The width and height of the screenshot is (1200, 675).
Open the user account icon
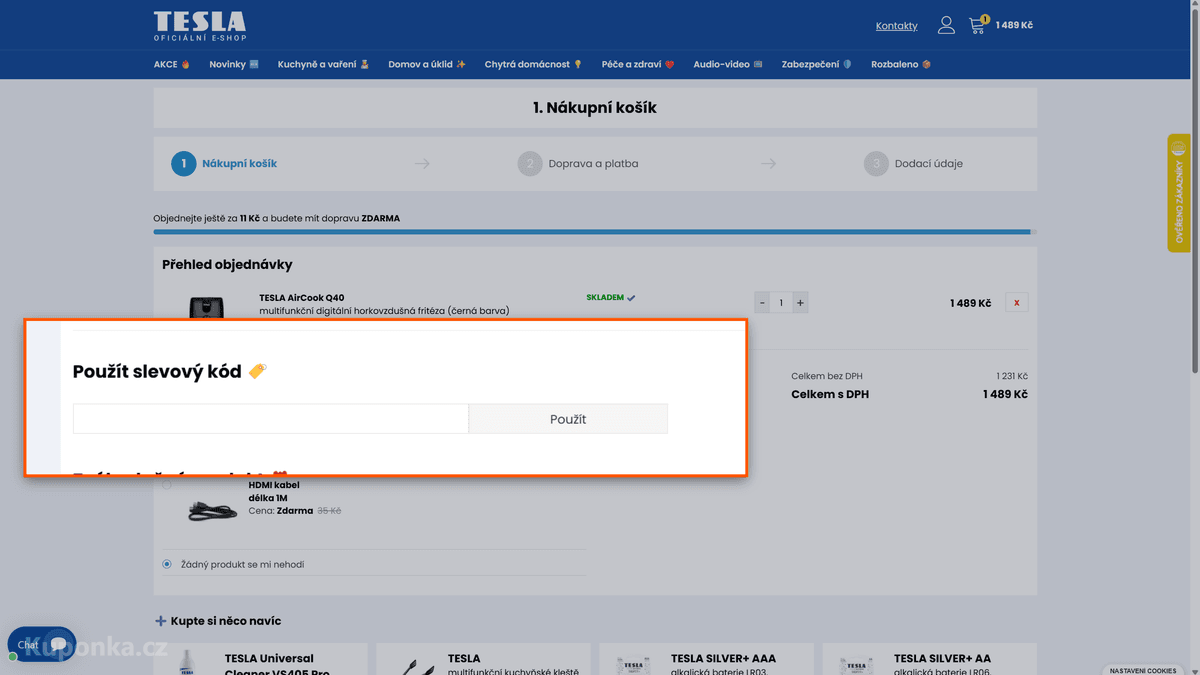946,26
